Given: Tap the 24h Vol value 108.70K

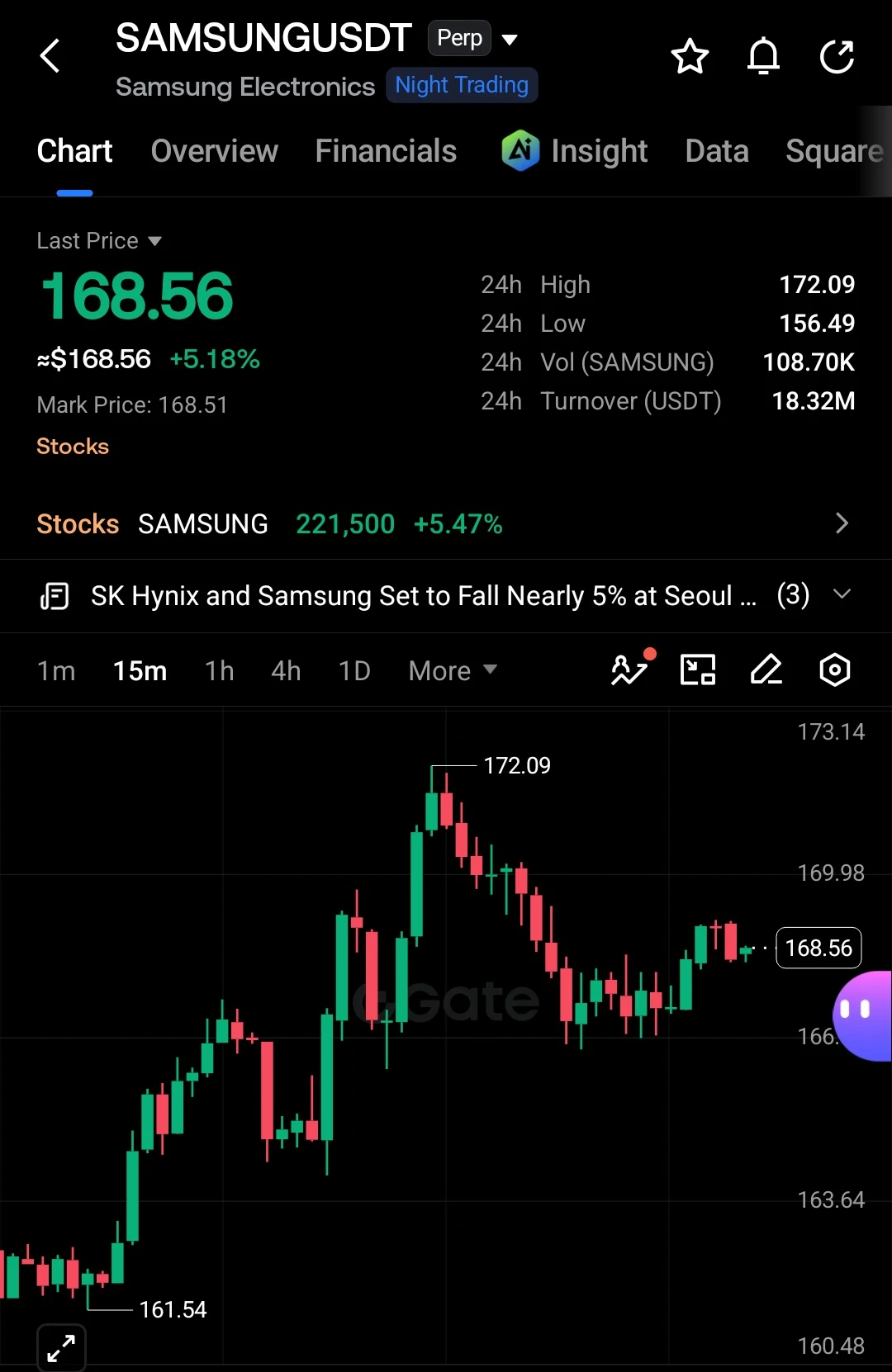Looking at the screenshot, I should tap(809, 362).
